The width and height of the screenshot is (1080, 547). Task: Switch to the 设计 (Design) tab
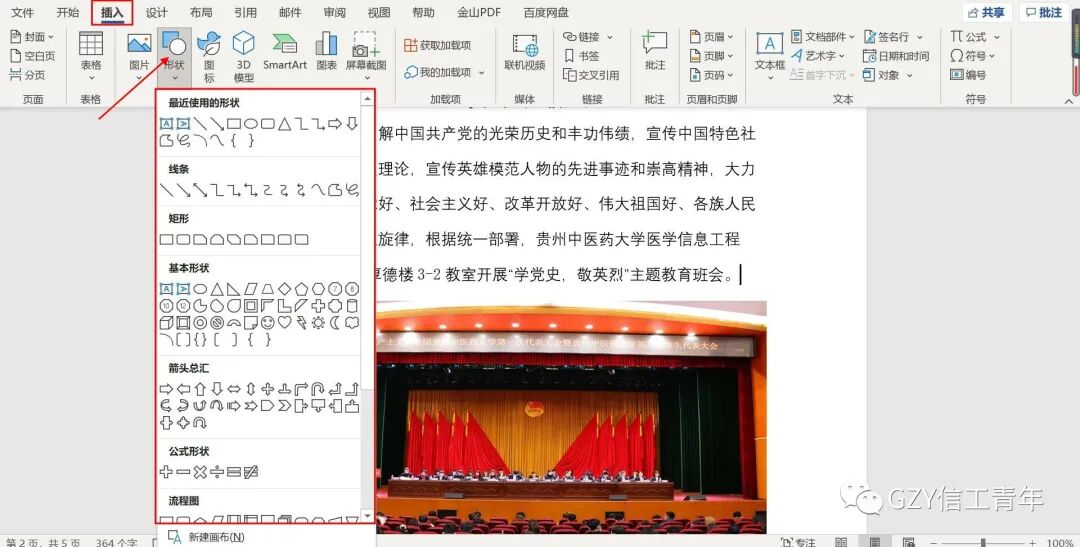coord(156,12)
